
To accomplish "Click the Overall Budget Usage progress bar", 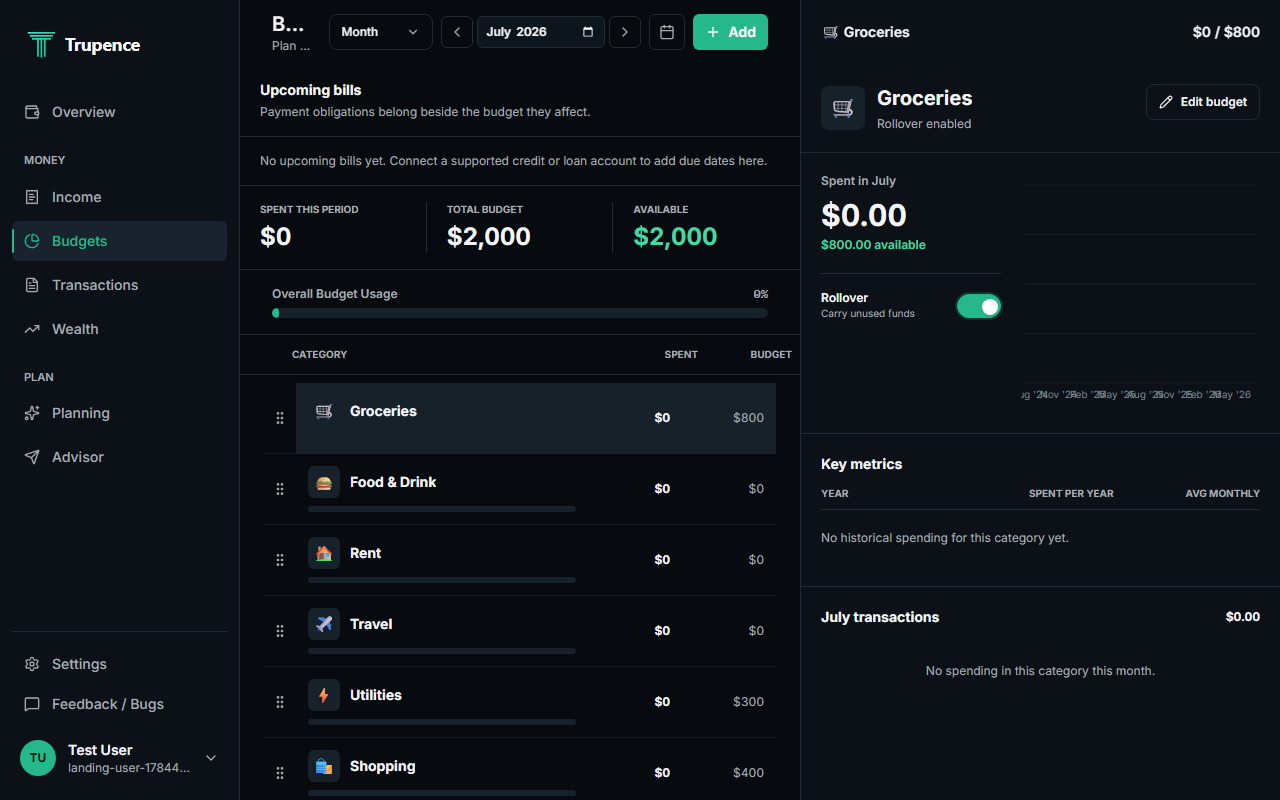I will tap(520, 313).
